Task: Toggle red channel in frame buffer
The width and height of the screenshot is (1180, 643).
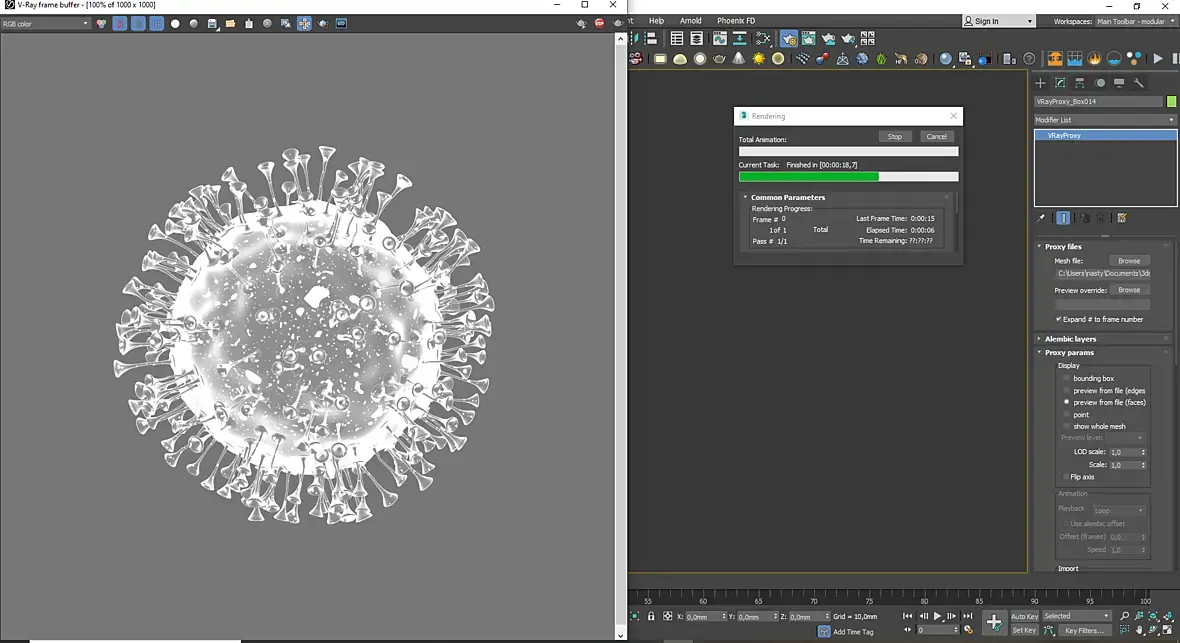Action: 120,23
